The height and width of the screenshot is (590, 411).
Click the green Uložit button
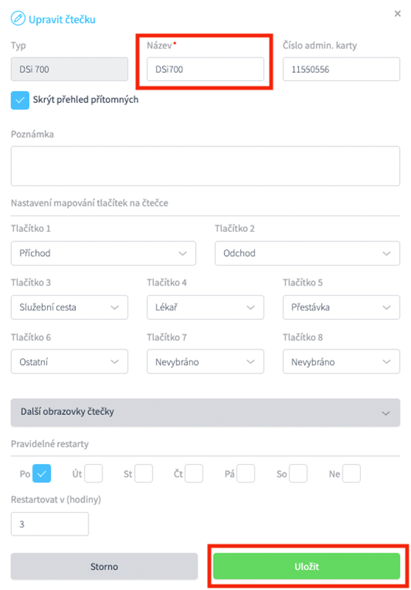[x=307, y=566]
